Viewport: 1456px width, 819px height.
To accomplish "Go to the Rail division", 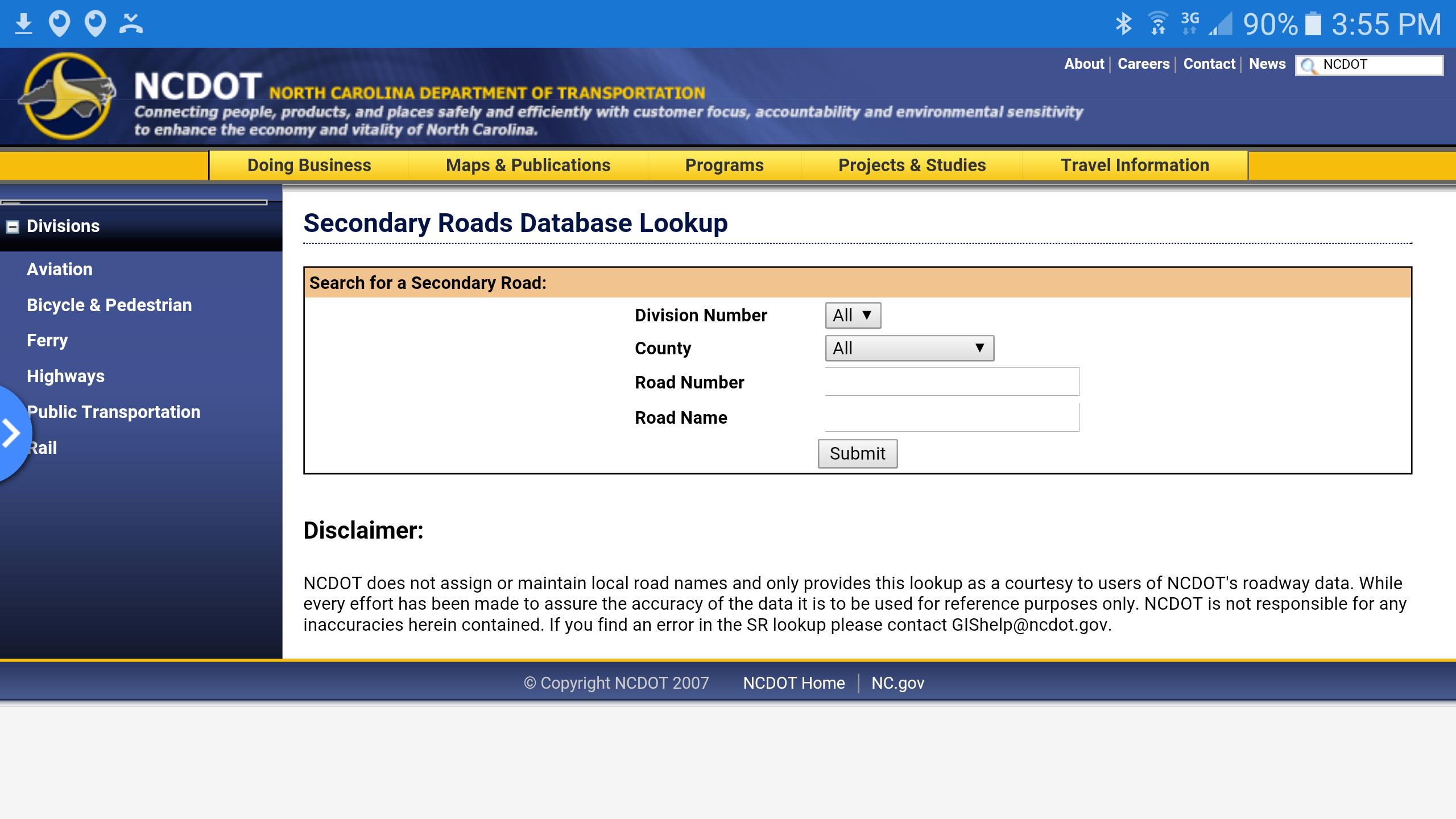I will click(x=43, y=448).
